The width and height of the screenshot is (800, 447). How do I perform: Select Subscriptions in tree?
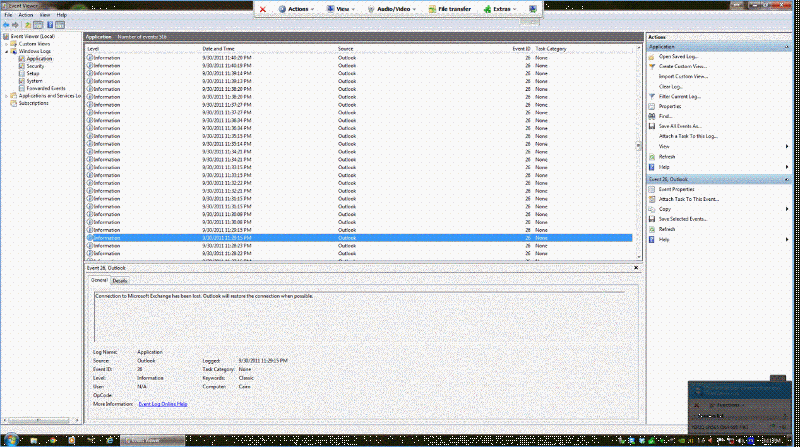34,103
